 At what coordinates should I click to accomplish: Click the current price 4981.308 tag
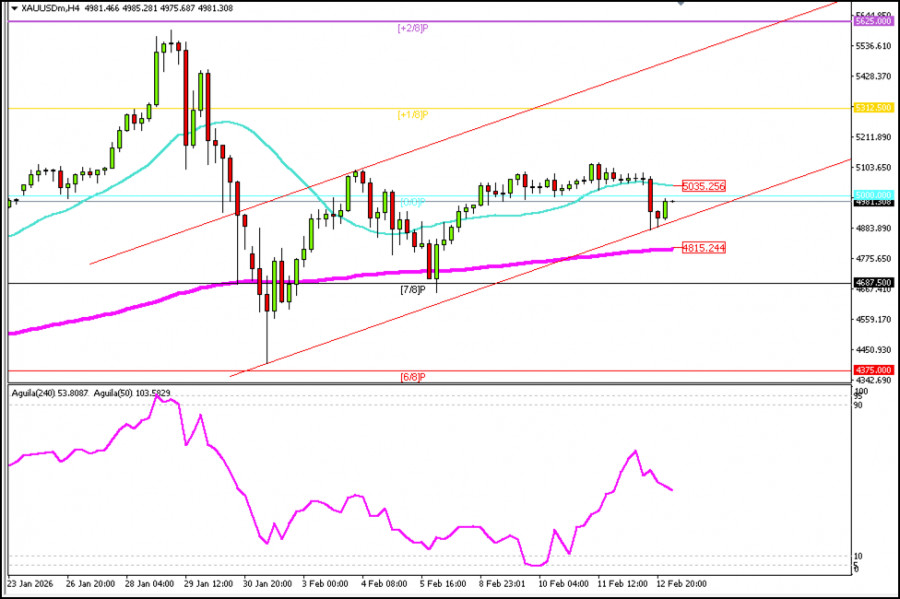tap(873, 202)
